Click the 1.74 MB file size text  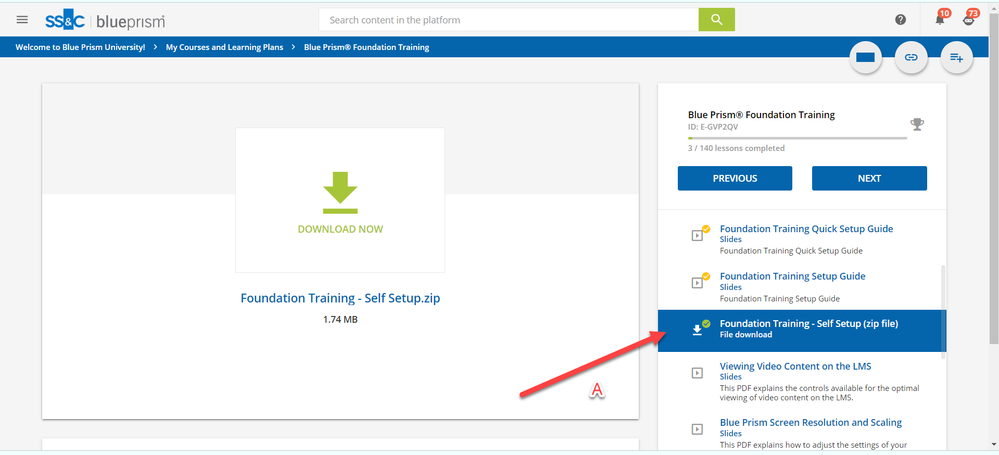tap(340, 319)
